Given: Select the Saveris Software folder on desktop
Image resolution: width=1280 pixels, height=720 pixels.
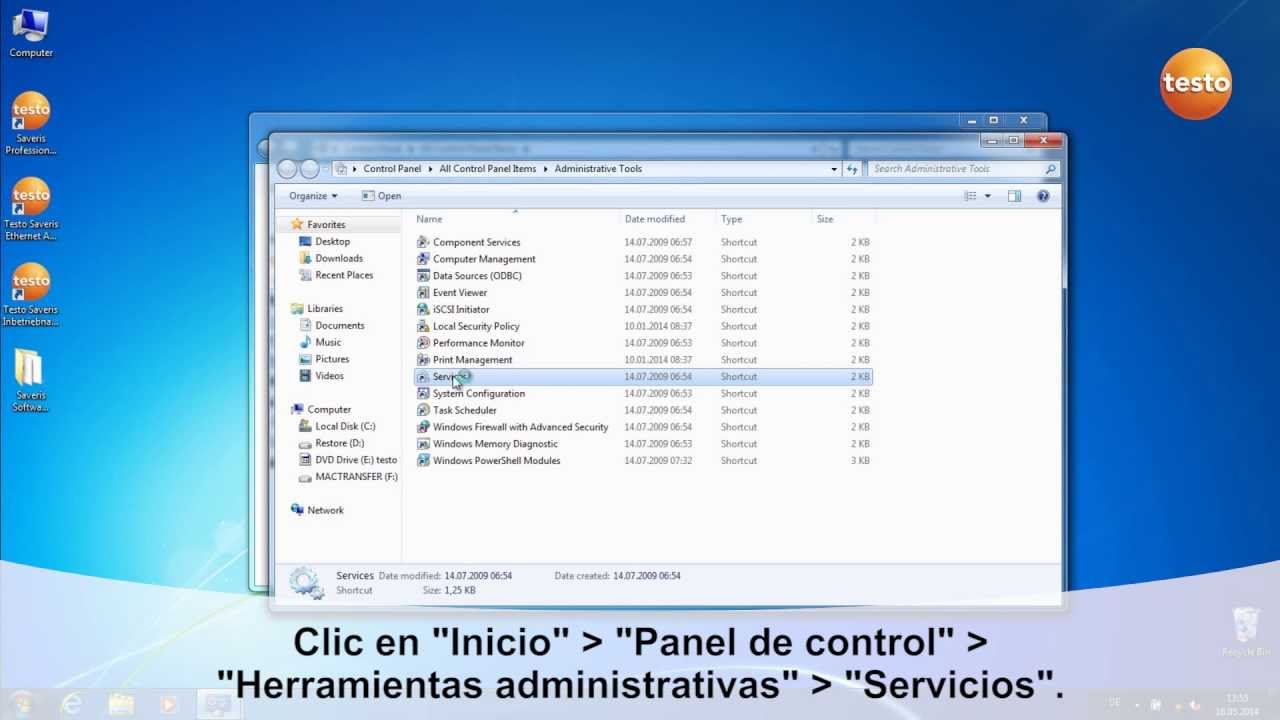Looking at the screenshot, I should click(x=31, y=381).
